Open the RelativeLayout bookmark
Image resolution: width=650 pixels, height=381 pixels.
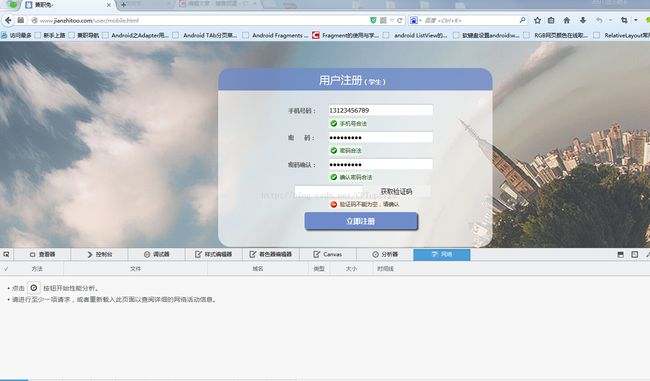(x=622, y=35)
